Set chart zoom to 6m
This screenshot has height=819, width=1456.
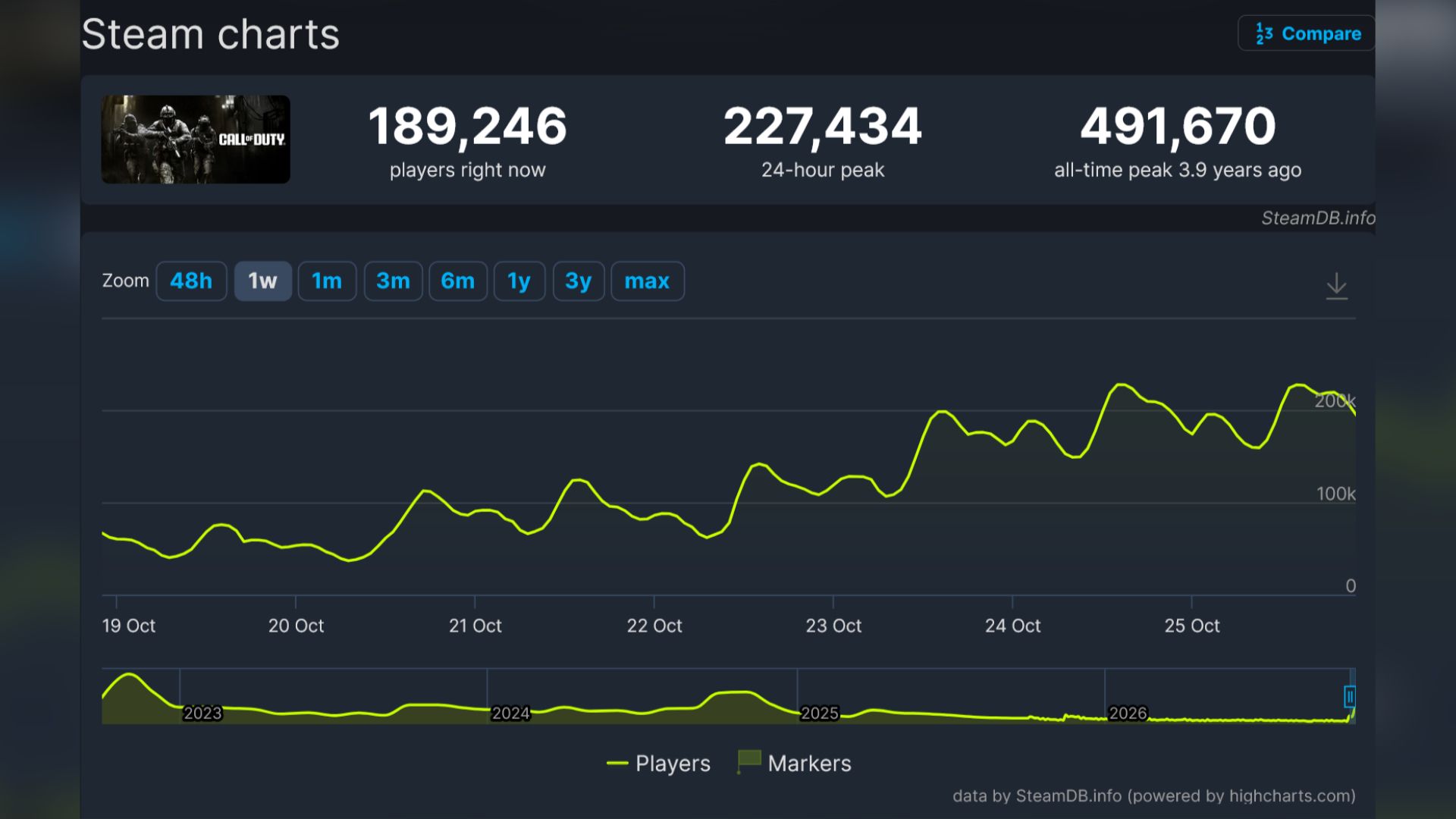[x=458, y=281]
